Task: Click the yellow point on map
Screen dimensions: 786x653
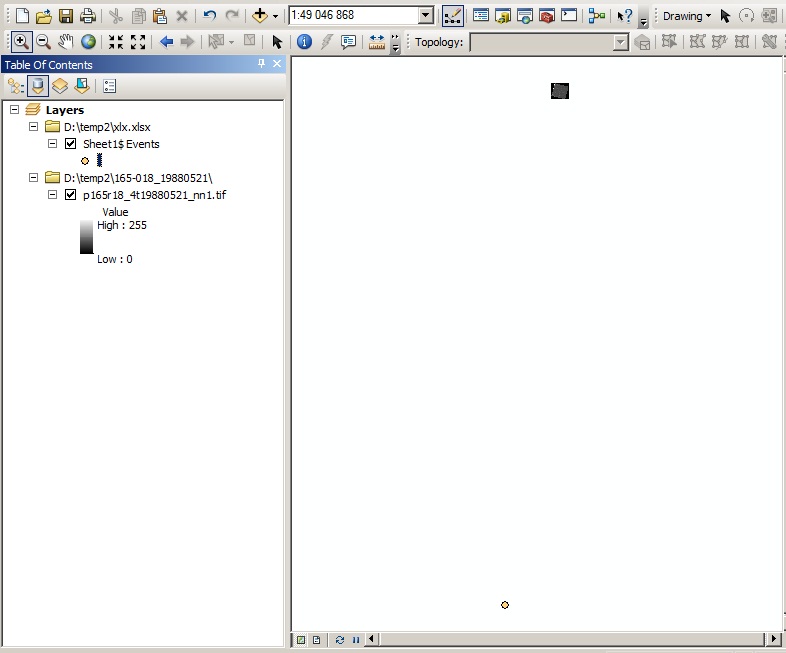Action: (x=505, y=605)
